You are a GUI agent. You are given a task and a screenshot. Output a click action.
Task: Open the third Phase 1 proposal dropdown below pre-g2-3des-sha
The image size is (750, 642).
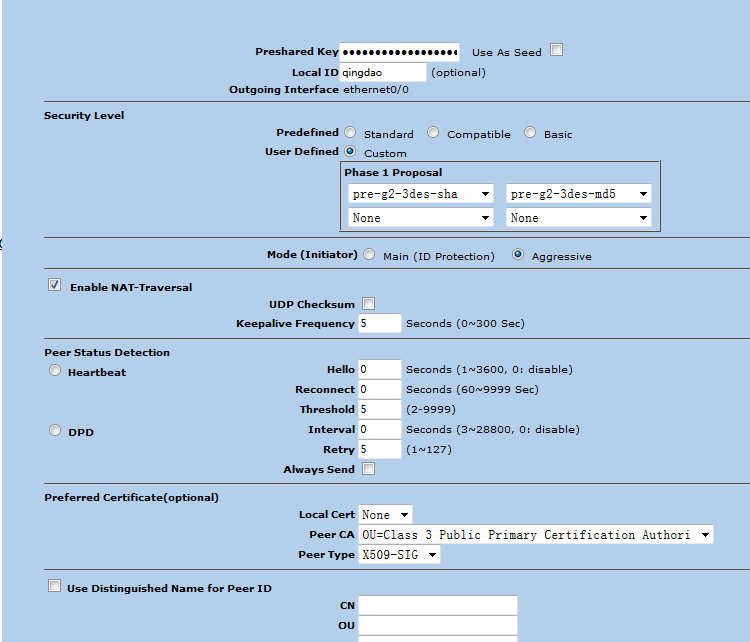coord(420,218)
